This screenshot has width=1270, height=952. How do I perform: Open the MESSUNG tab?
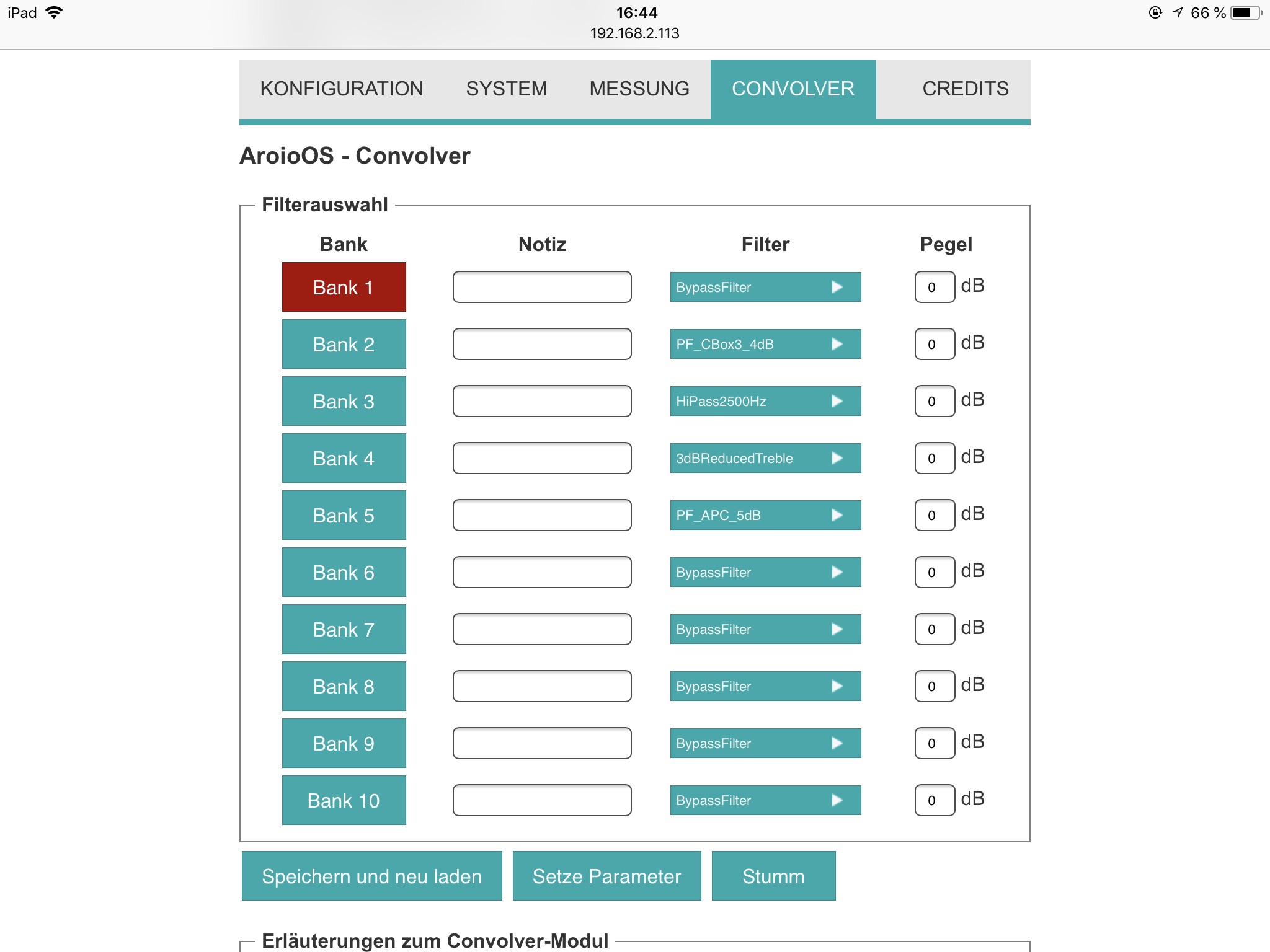point(639,89)
